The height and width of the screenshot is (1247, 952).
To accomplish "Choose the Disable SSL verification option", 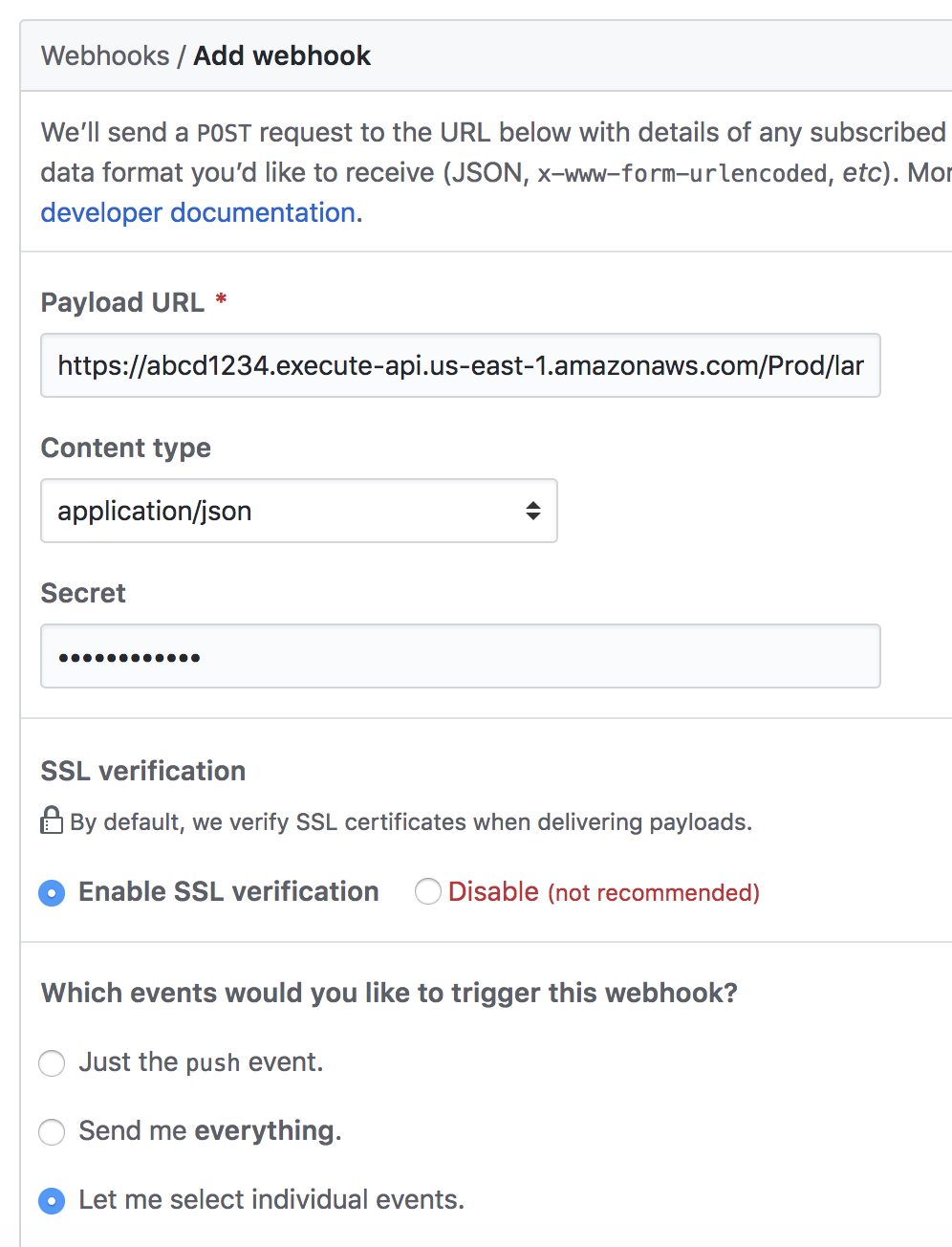I will [x=428, y=892].
